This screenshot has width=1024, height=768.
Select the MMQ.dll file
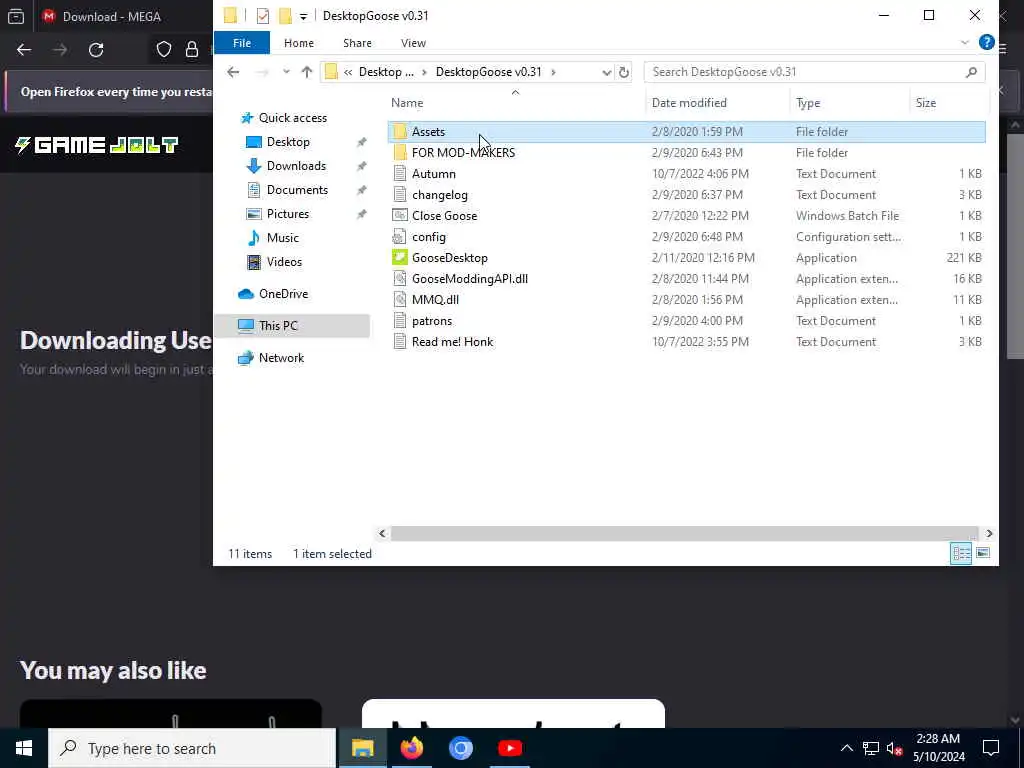click(435, 300)
